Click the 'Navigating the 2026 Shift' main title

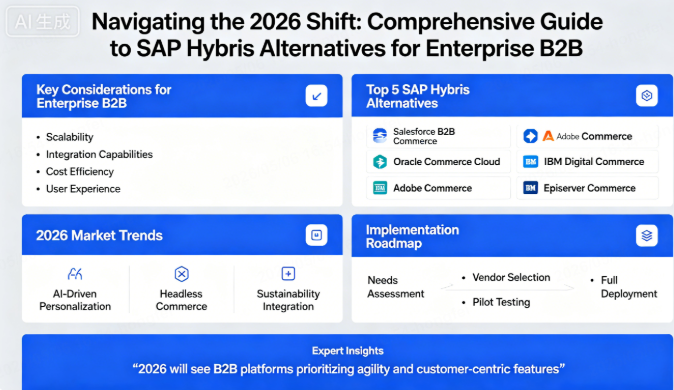347,34
